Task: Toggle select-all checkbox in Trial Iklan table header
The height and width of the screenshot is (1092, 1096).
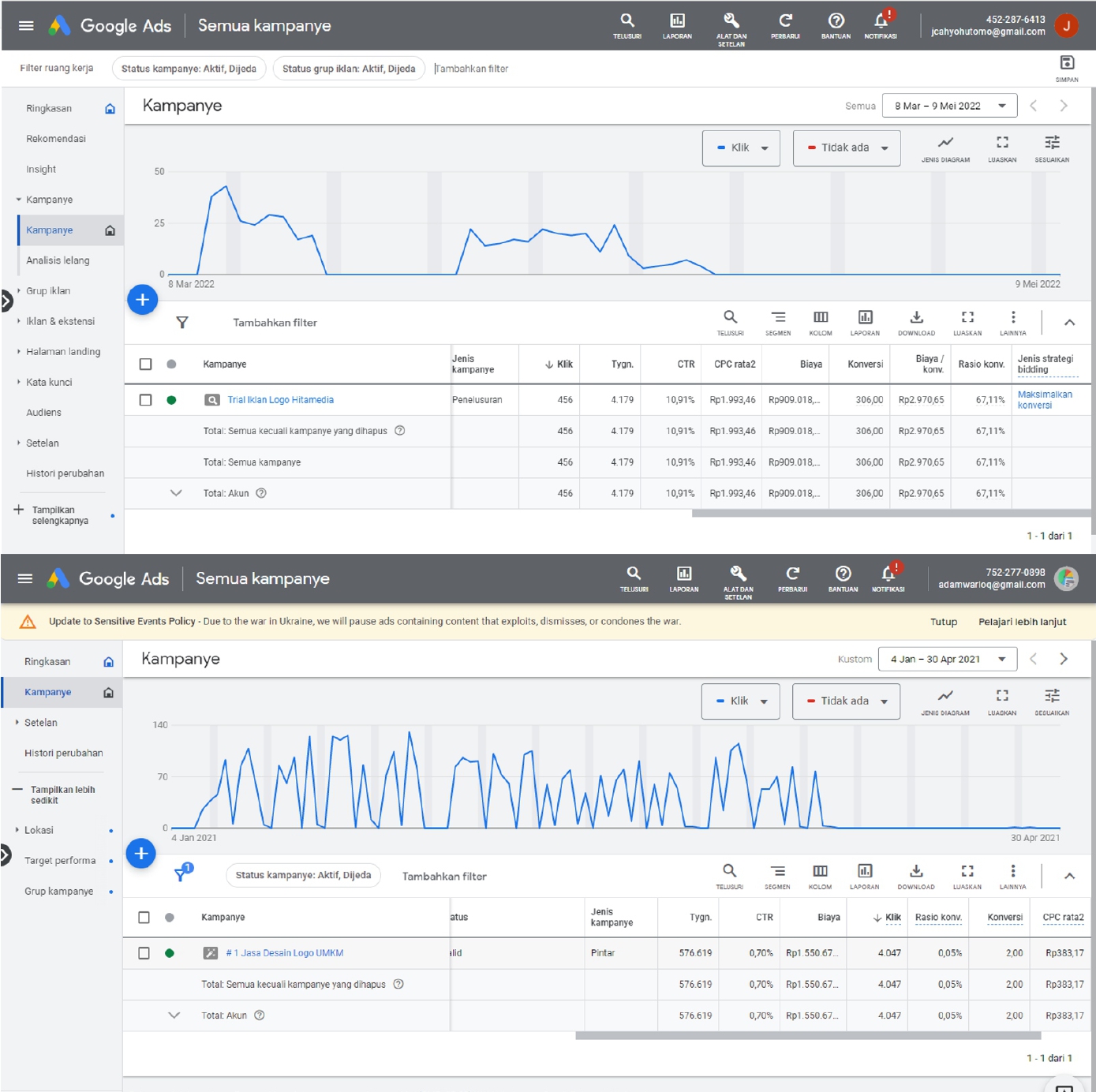Action: coord(145,364)
